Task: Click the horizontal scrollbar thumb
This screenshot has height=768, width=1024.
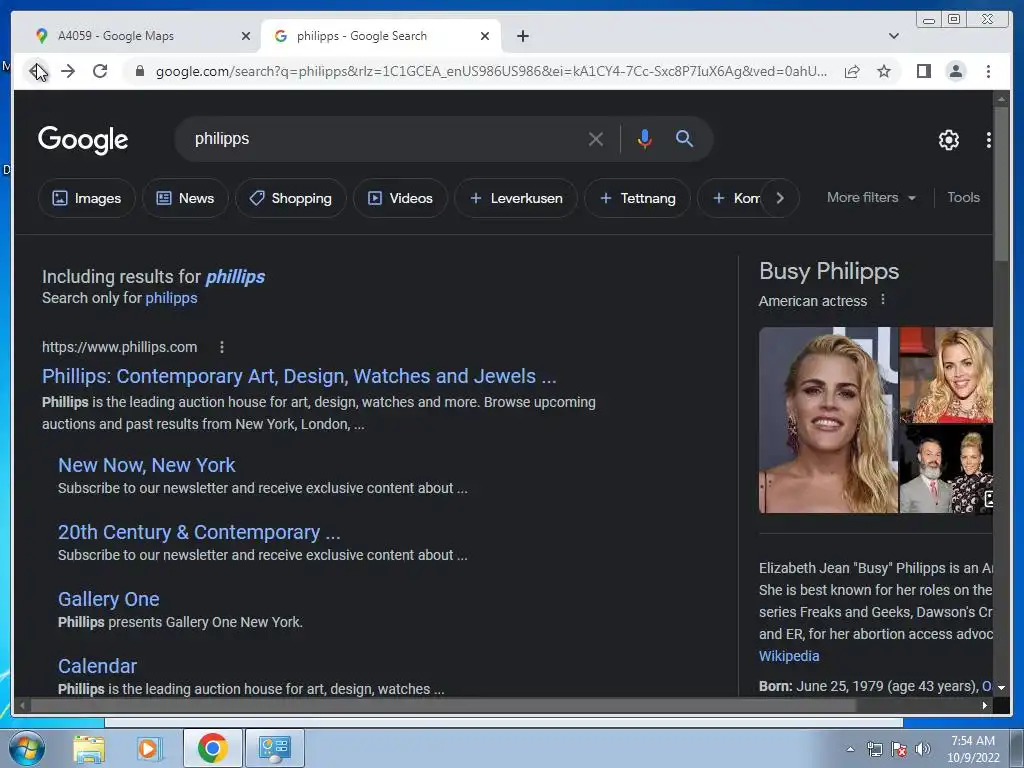Action: click(443, 705)
